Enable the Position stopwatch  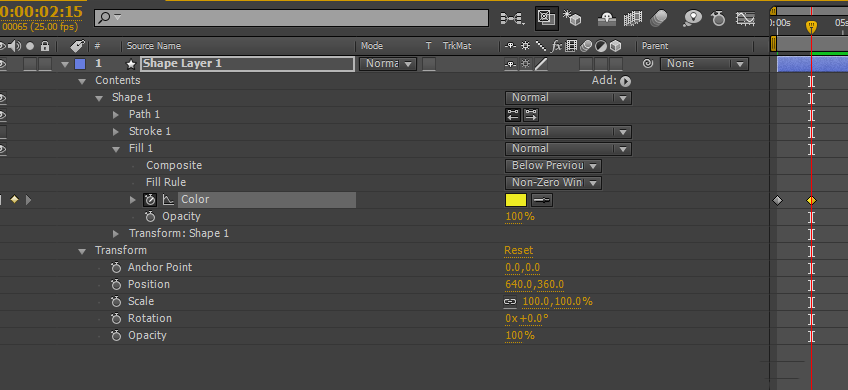(x=116, y=285)
